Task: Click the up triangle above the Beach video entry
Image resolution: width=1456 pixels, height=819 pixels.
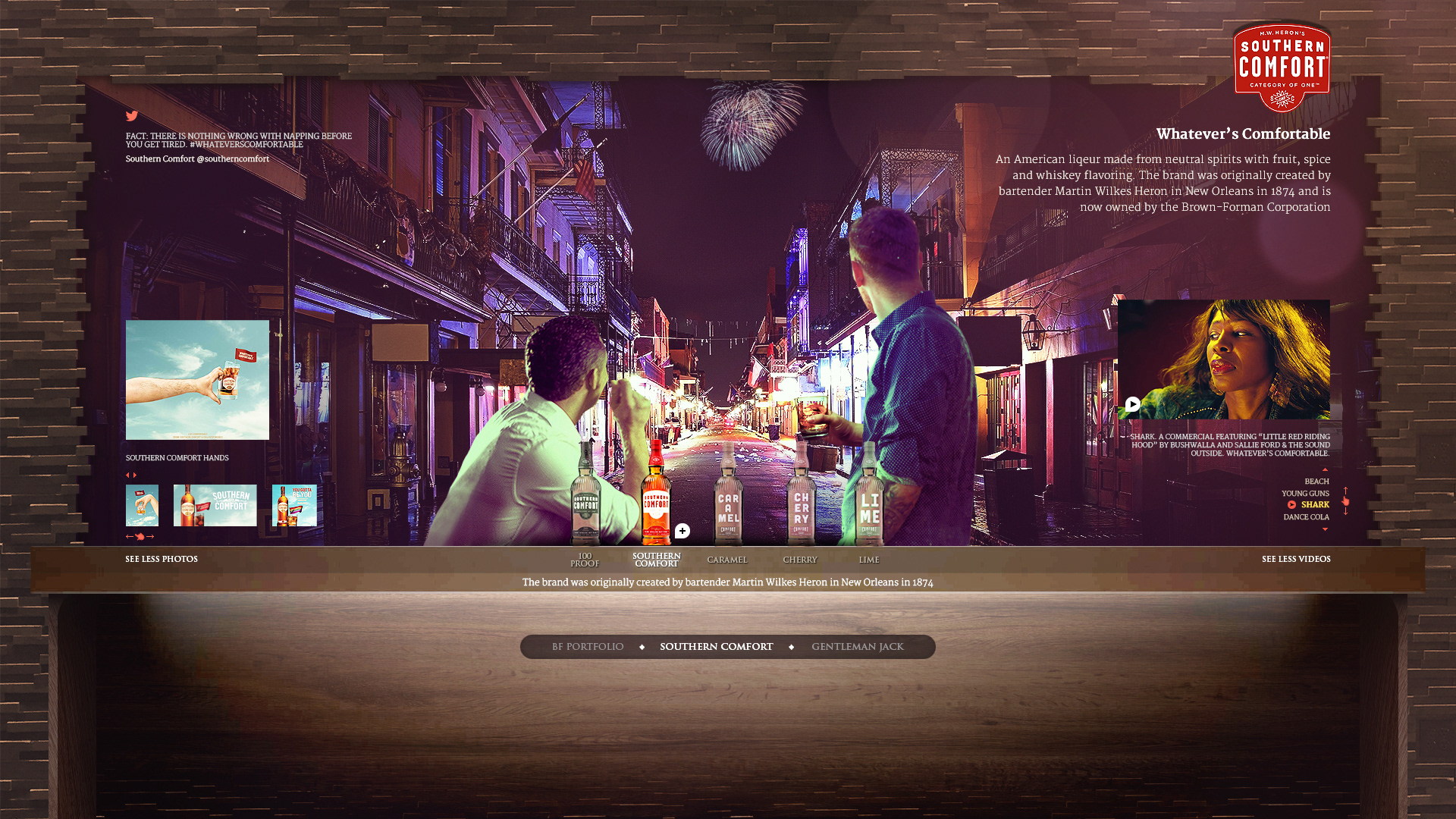Action: (1326, 470)
